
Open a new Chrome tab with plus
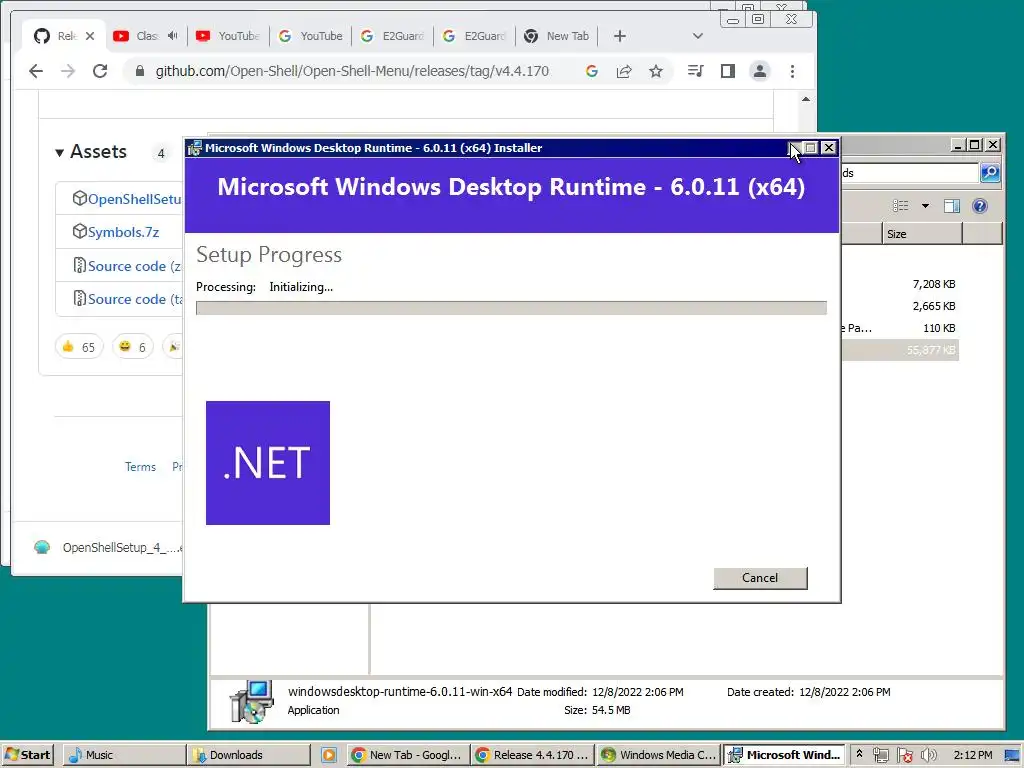click(x=620, y=36)
